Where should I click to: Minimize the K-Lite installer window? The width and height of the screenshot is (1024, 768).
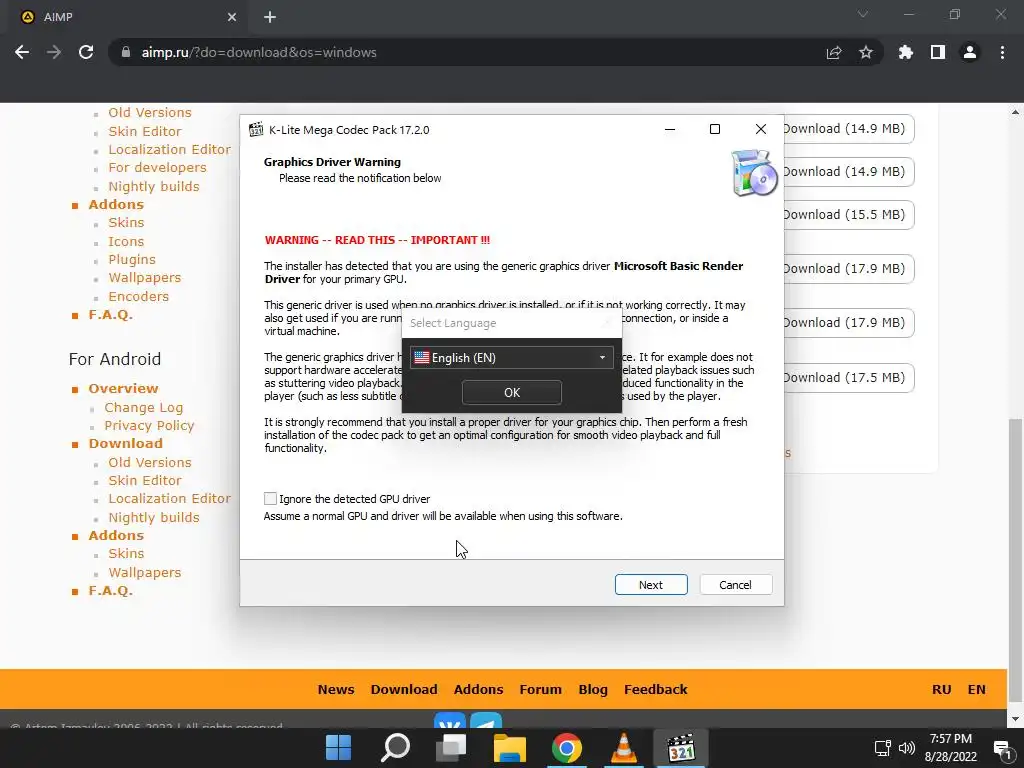(669, 129)
